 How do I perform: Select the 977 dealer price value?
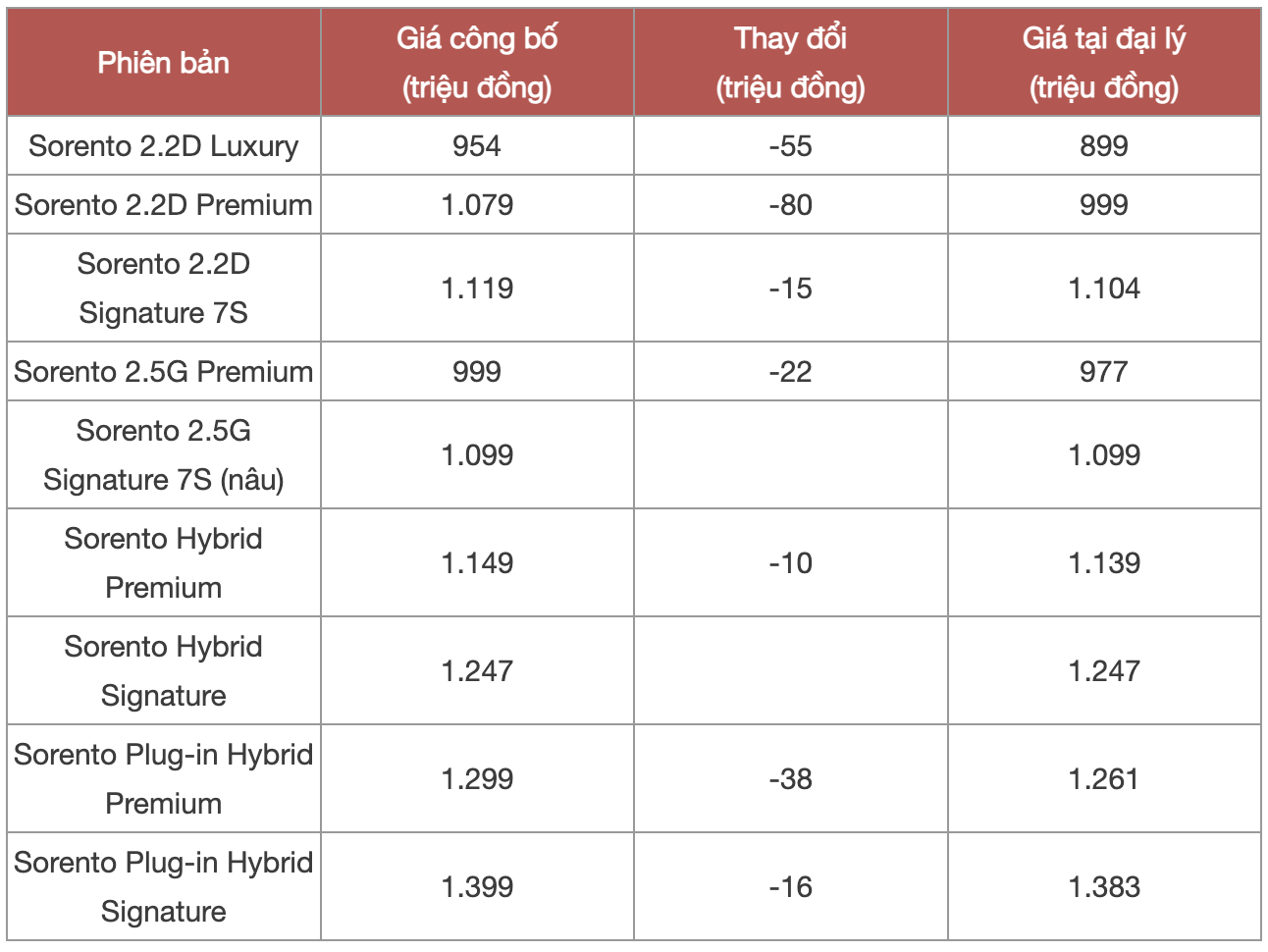(1104, 372)
